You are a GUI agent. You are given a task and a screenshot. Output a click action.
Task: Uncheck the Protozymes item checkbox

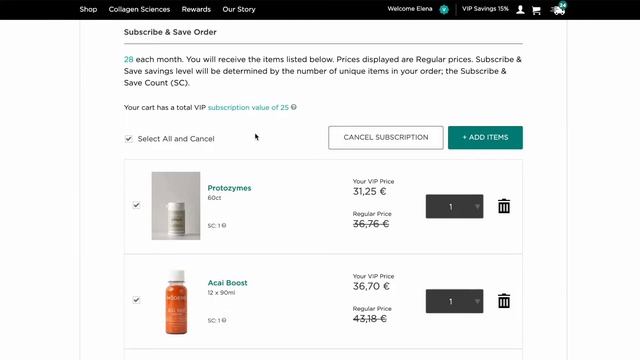pos(136,205)
